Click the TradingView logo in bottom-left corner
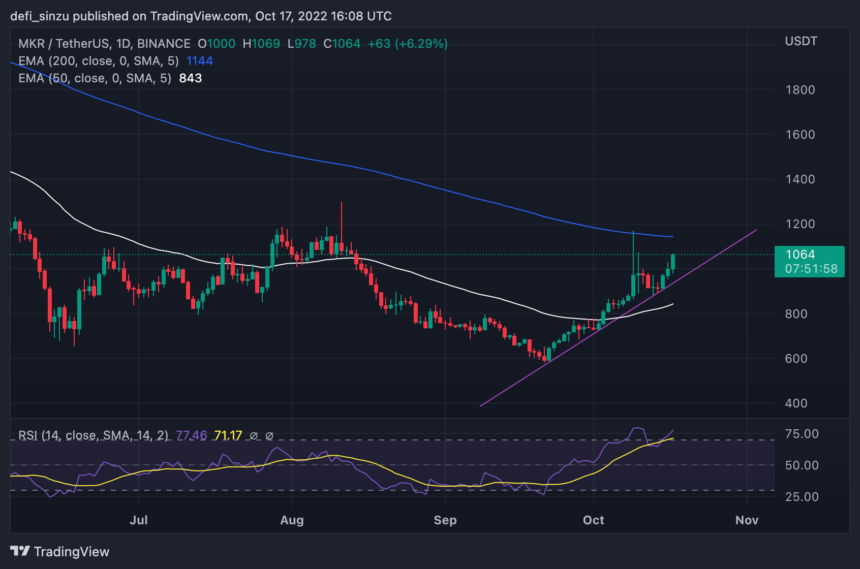 [60, 551]
